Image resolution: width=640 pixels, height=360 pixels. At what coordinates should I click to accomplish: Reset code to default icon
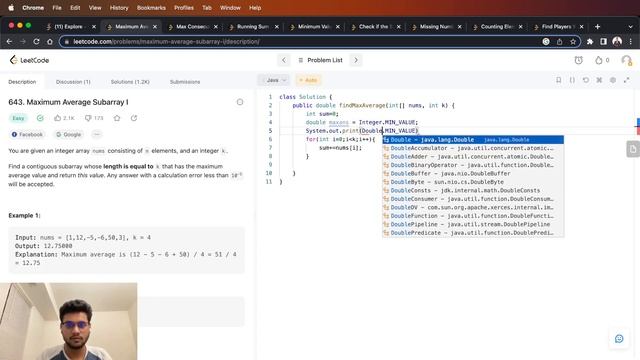tap(586, 80)
